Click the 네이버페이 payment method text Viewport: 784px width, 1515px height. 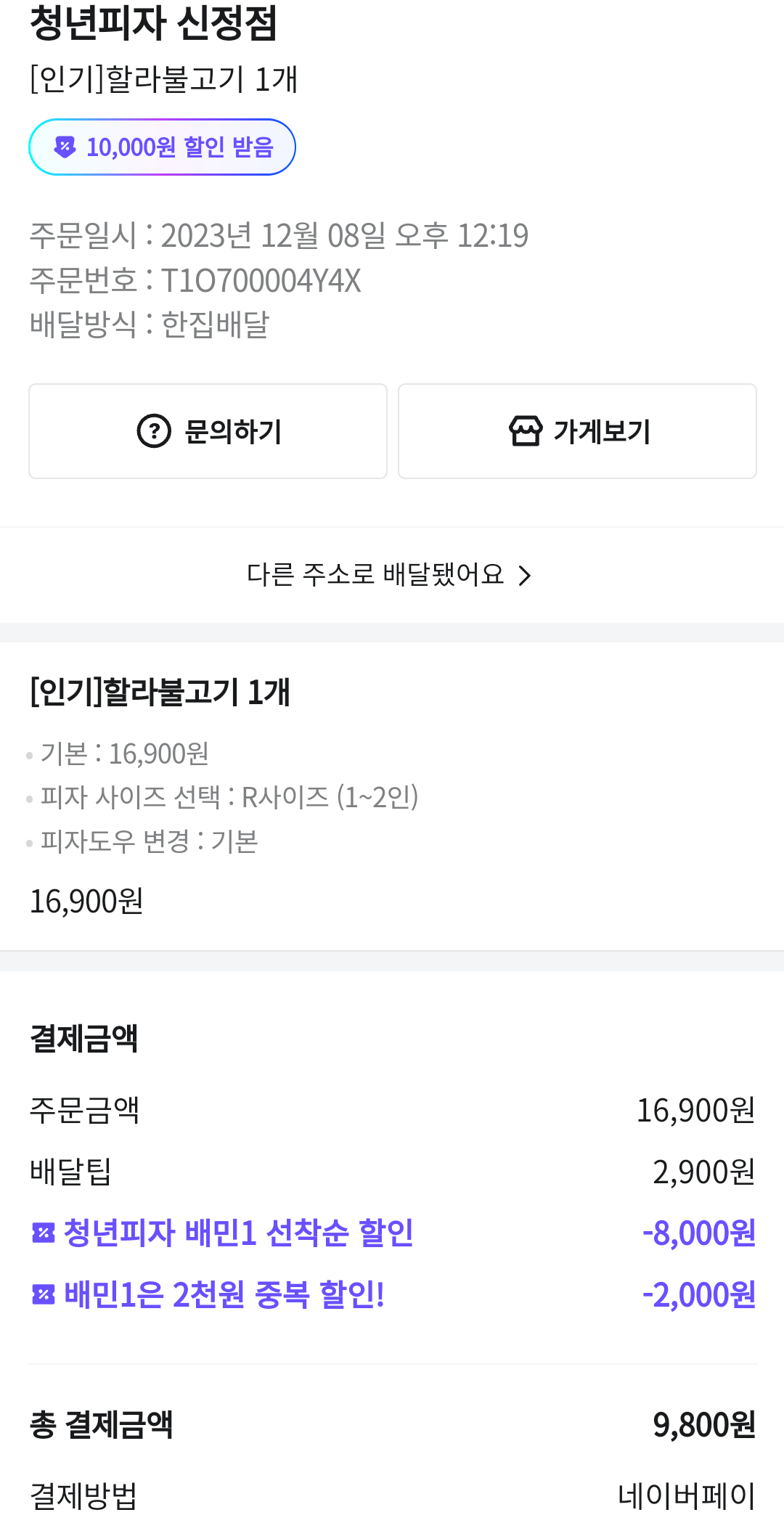click(x=686, y=1495)
